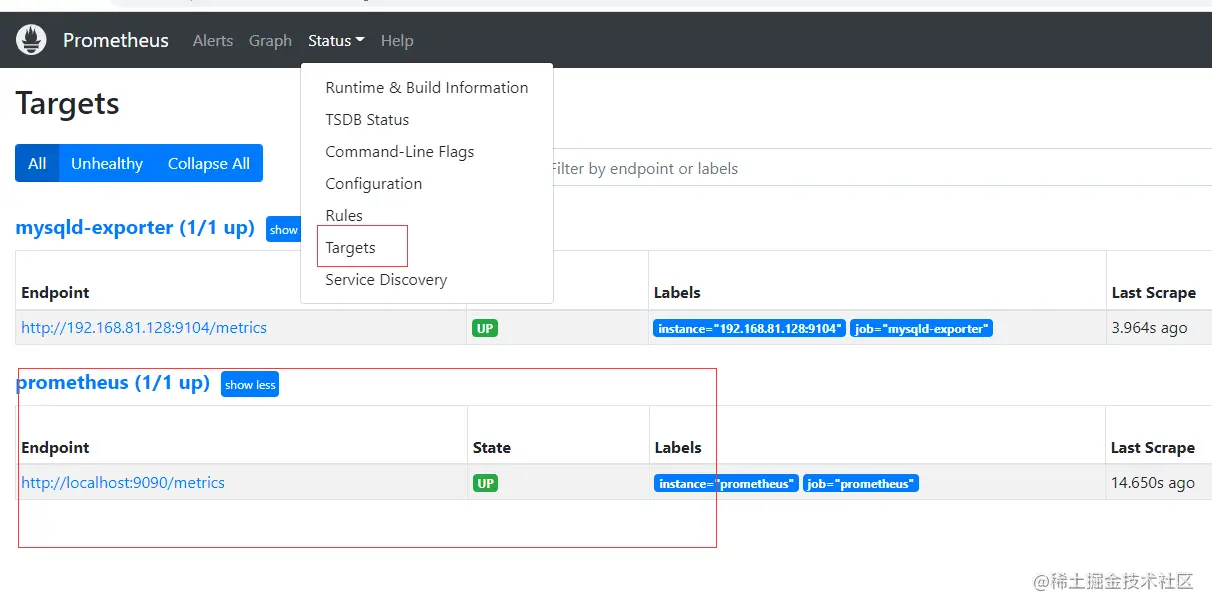Click Labels header in mysqld-exporter table
This screenshot has height=610, width=1212.
(677, 293)
